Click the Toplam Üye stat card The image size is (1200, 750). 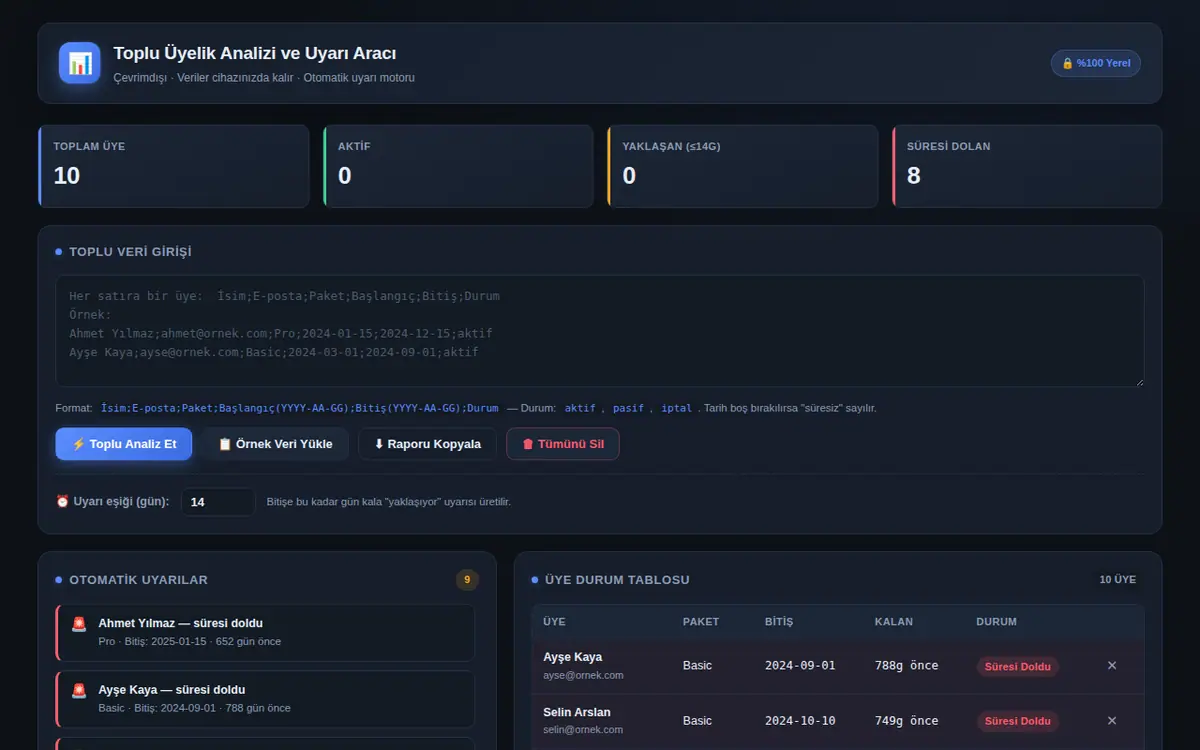pyautogui.click(x=174, y=166)
